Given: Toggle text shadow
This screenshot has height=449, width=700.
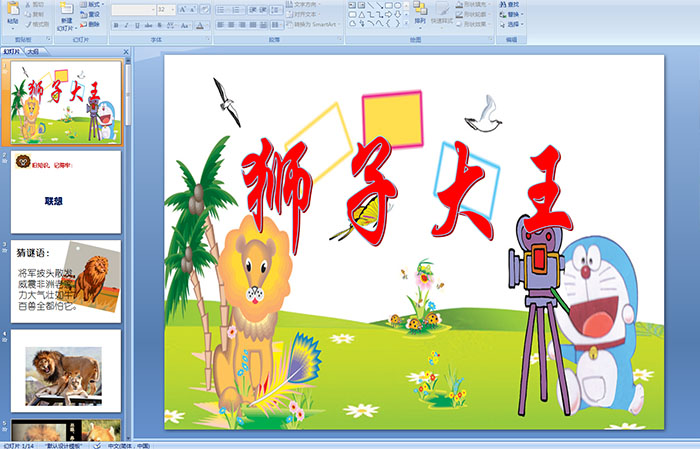Looking at the screenshot, I should point(159,25).
